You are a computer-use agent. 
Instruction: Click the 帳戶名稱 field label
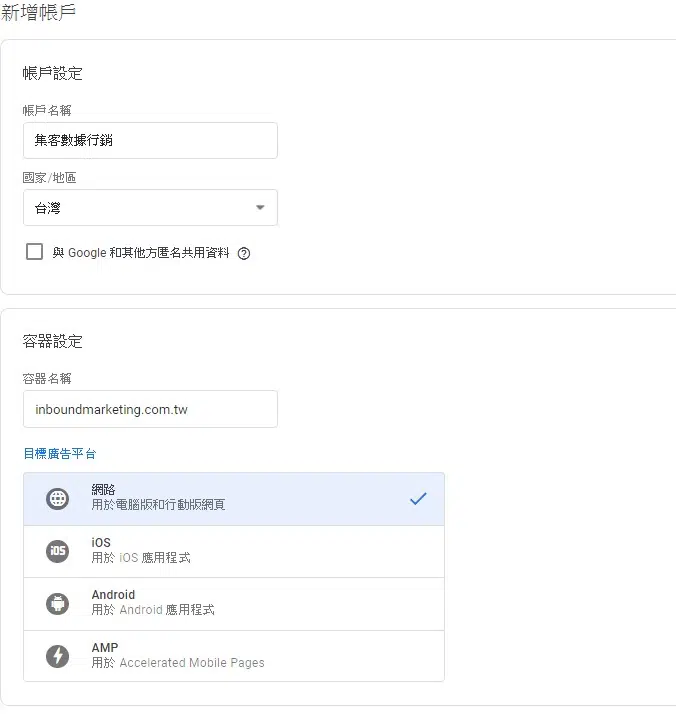(47, 111)
